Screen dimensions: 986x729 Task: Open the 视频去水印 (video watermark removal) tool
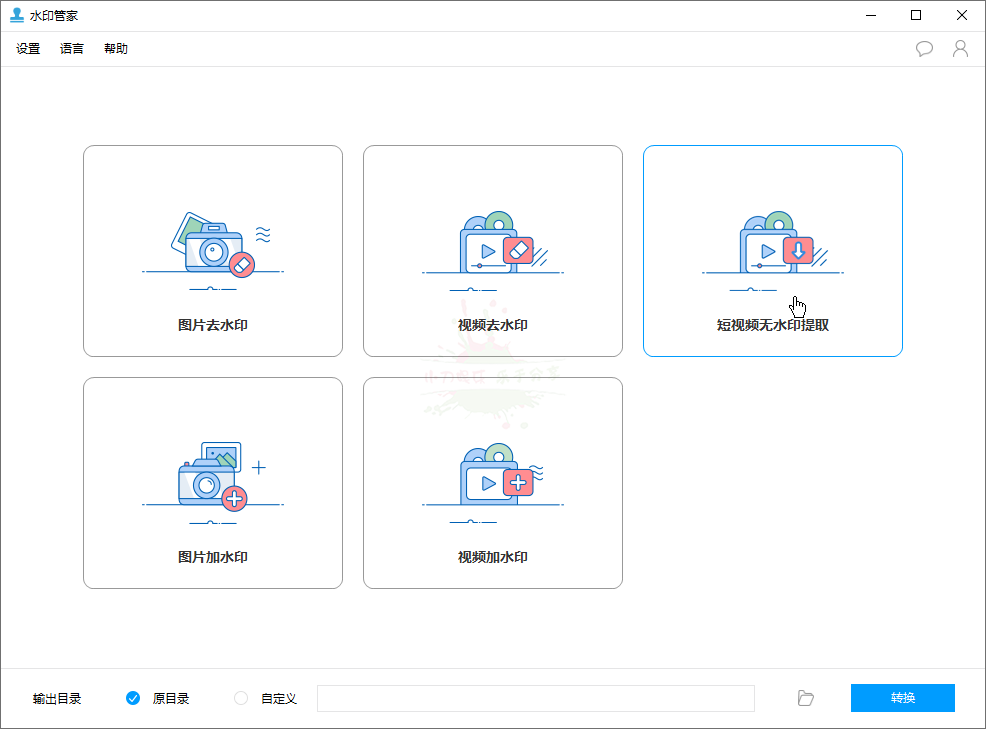[x=492, y=251]
